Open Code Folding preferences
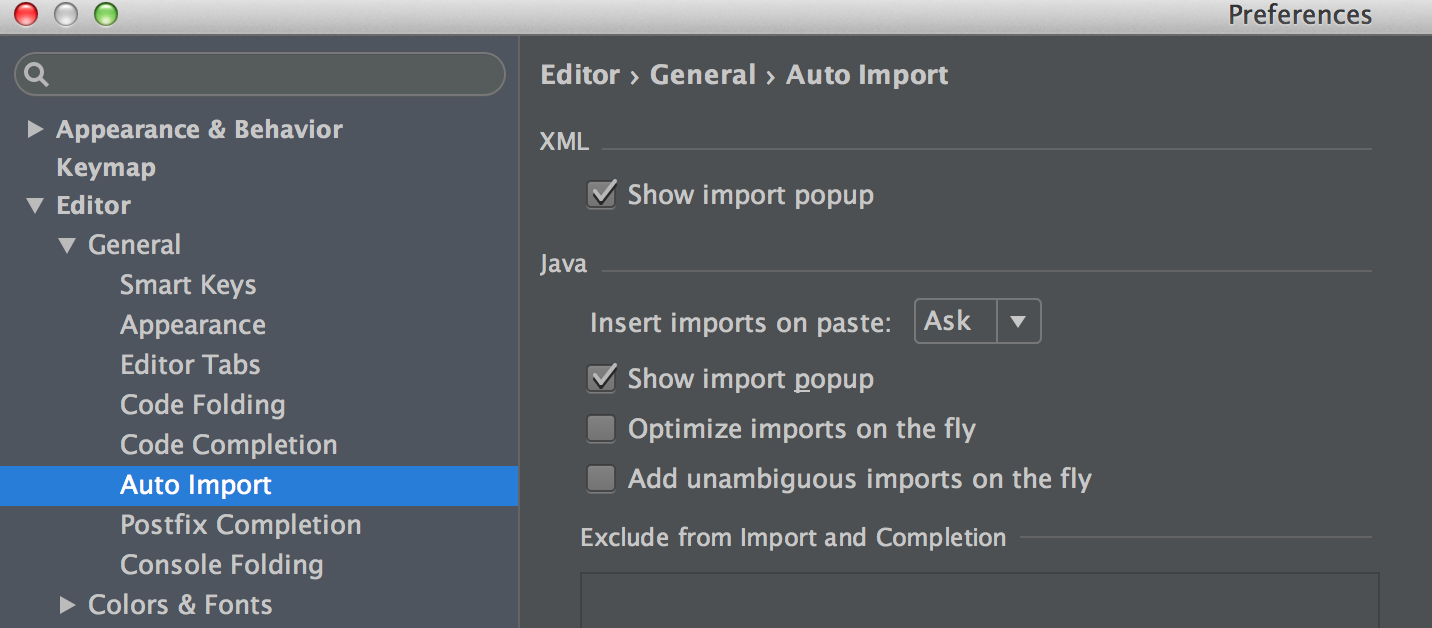Image resolution: width=1432 pixels, height=628 pixels. click(x=202, y=405)
